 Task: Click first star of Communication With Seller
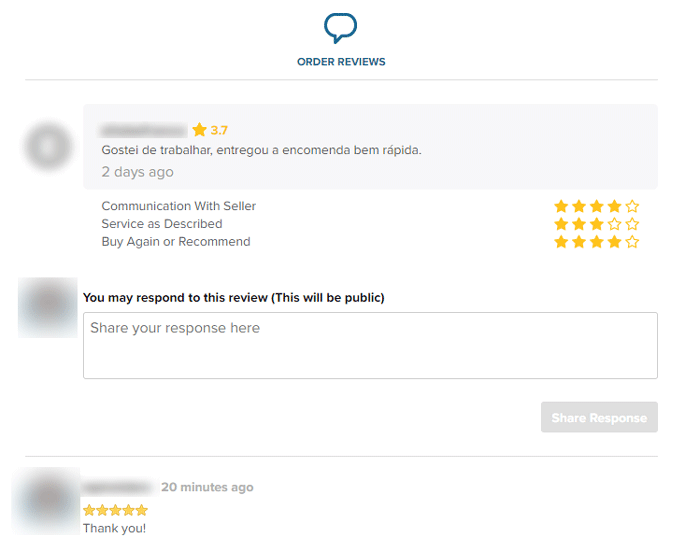coord(561,206)
